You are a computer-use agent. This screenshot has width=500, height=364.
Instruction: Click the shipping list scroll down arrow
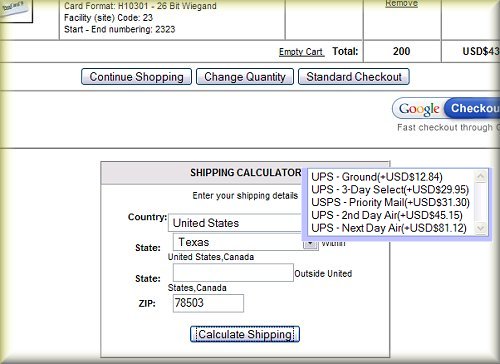pos(480,228)
